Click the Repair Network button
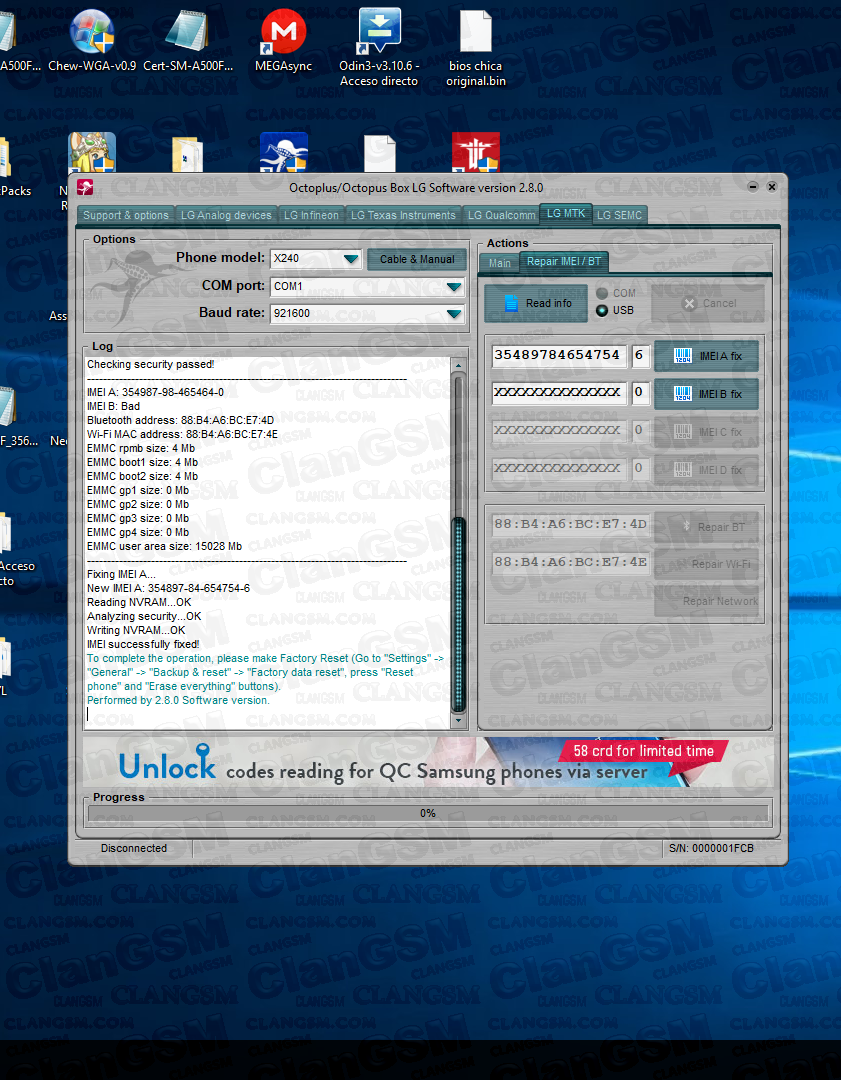Screen dimensions: 841x1080 [x=706, y=601]
